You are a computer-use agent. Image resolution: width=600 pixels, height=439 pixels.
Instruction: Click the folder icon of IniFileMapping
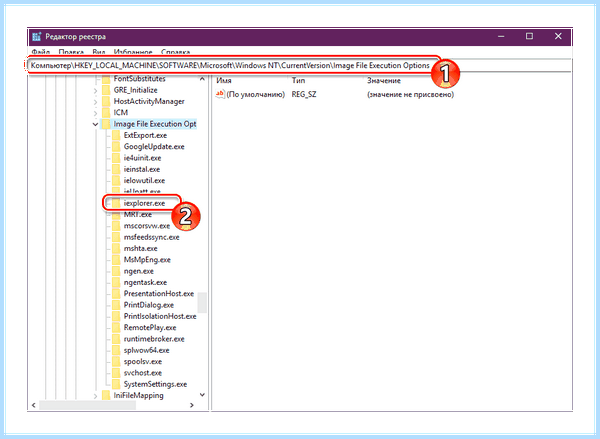[x=106, y=395]
